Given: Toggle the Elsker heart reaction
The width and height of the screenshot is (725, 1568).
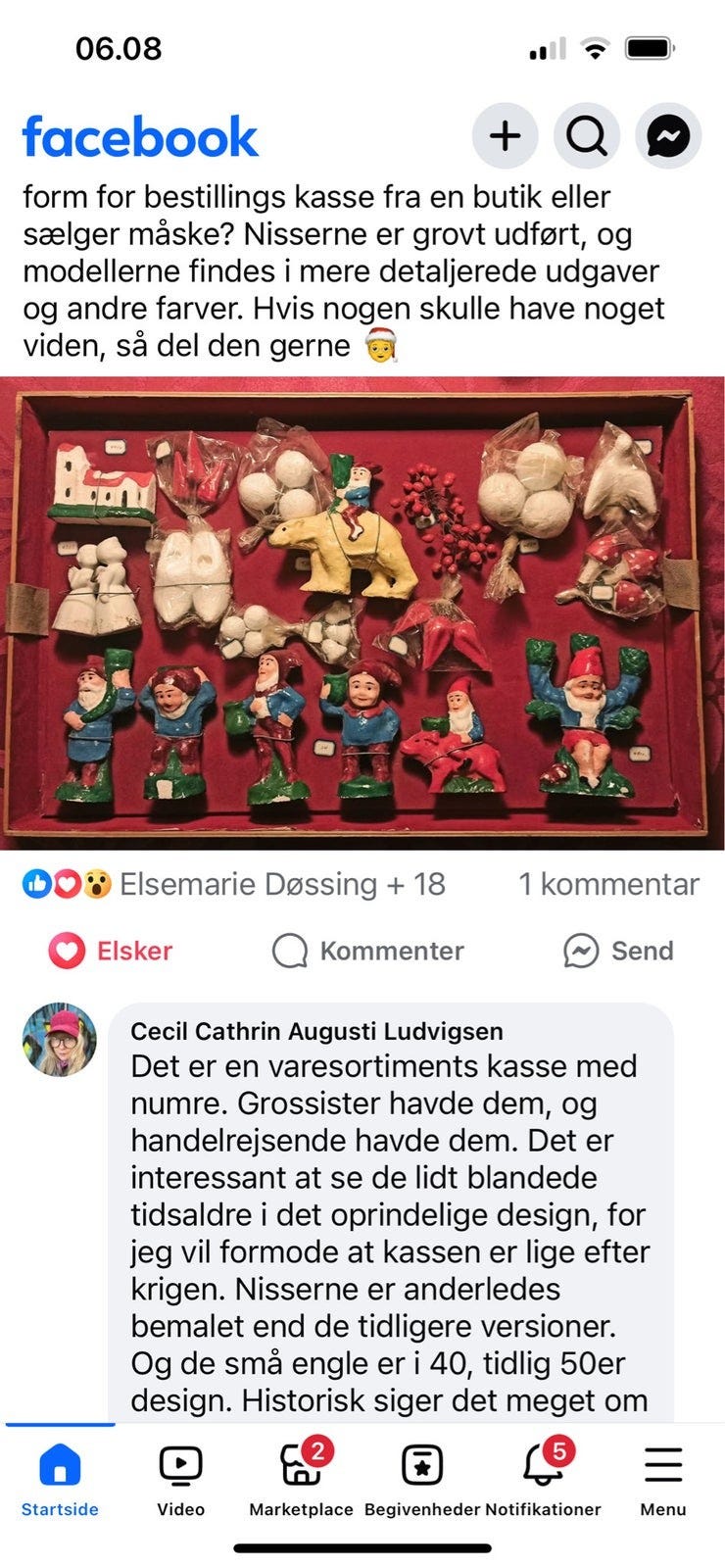Looking at the screenshot, I should pyautogui.click(x=111, y=951).
